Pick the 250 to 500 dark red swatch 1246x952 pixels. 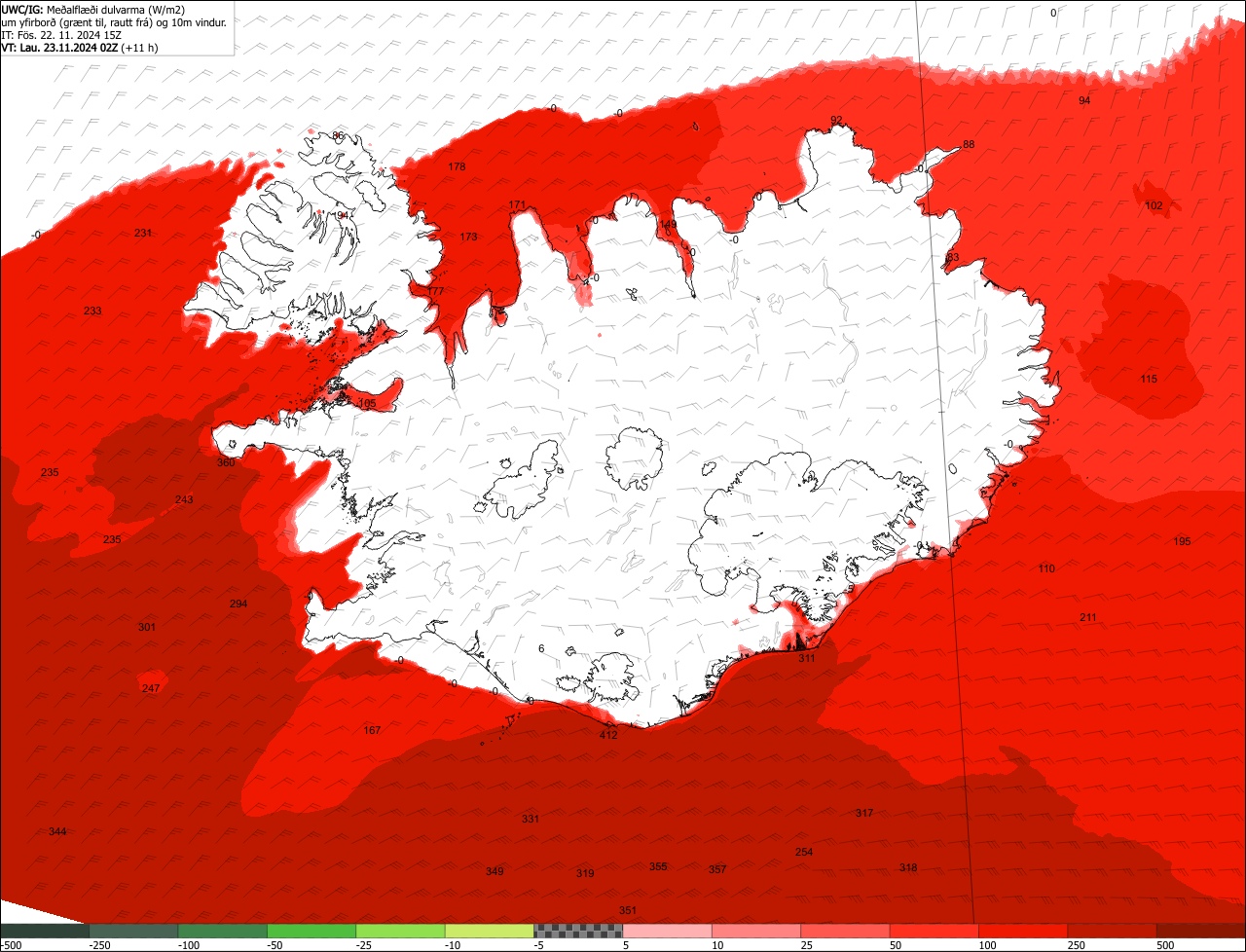coord(1113,931)
